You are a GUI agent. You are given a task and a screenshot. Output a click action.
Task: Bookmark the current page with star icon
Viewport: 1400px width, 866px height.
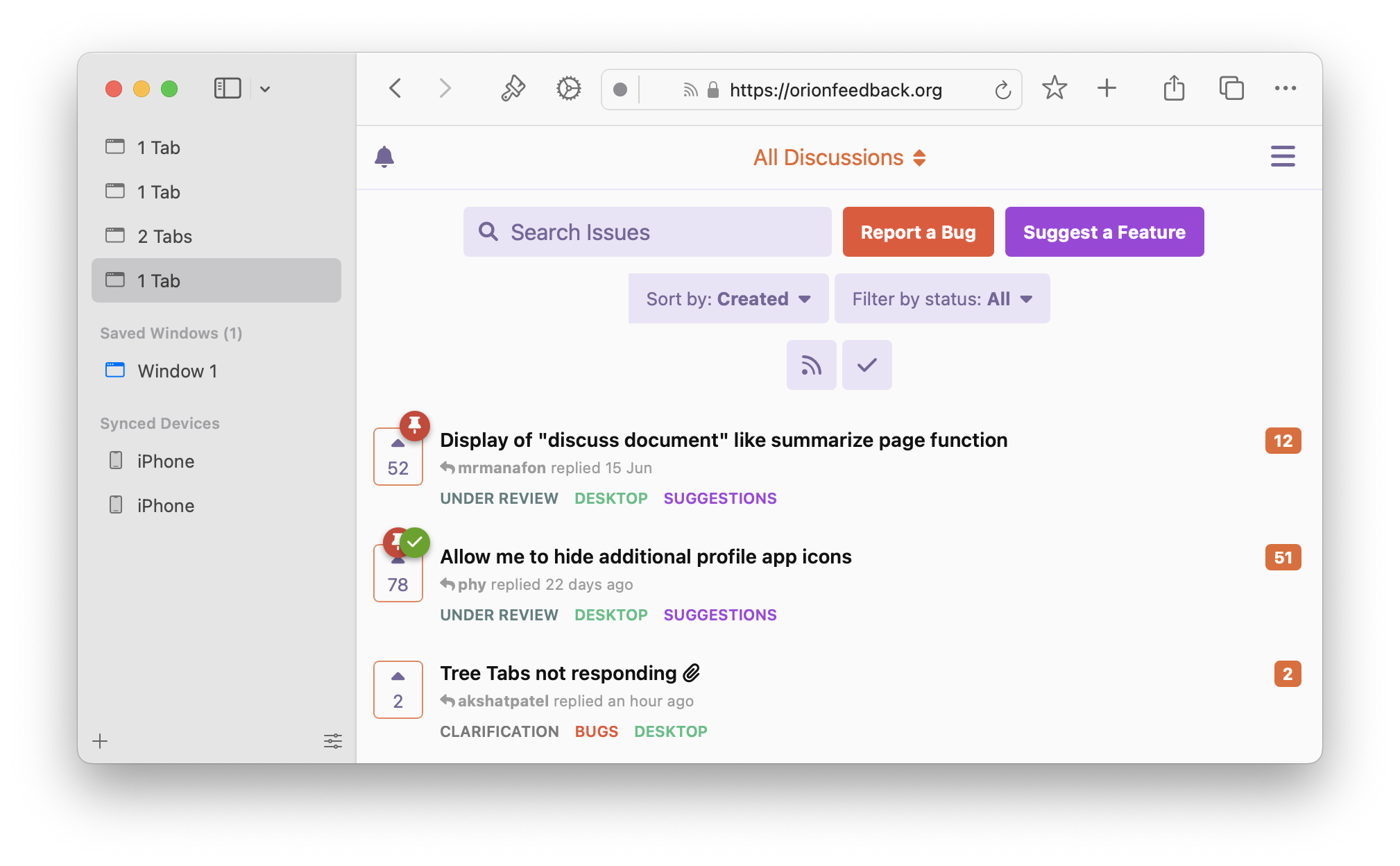[x=1055, y=88]
